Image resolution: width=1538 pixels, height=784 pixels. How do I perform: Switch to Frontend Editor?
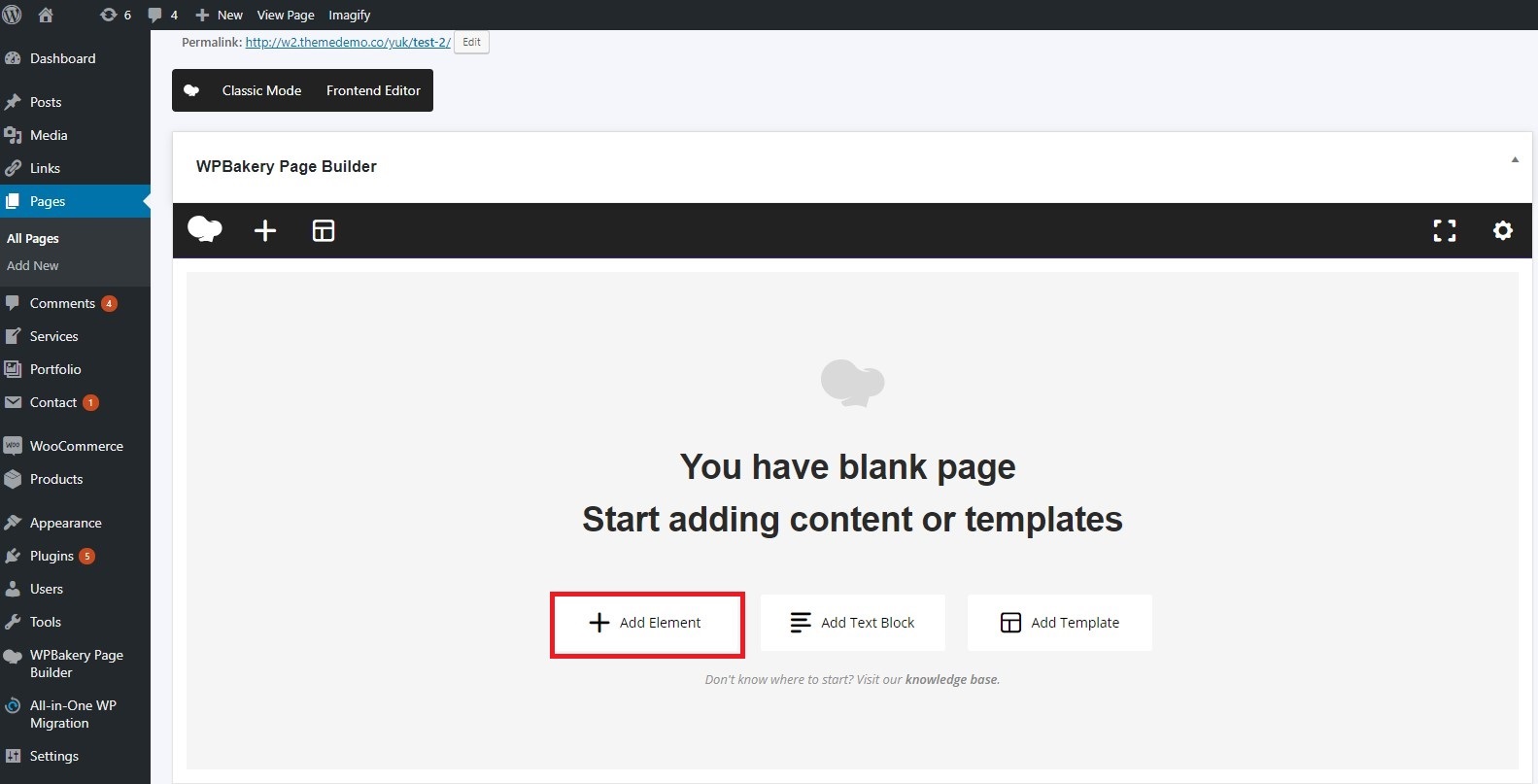pyautogui.click(x=373, y=90)
